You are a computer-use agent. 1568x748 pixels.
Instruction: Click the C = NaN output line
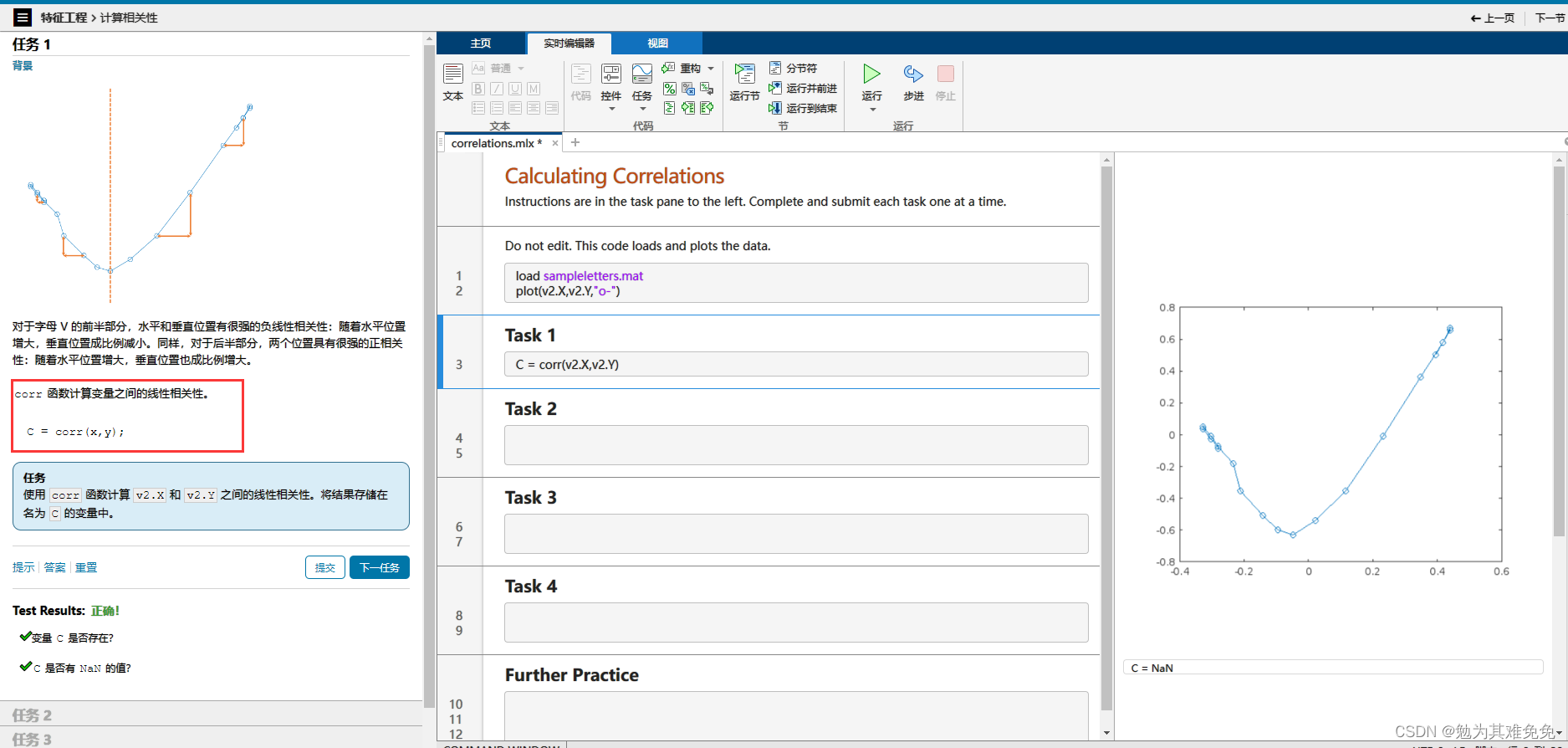(1333, 668)
